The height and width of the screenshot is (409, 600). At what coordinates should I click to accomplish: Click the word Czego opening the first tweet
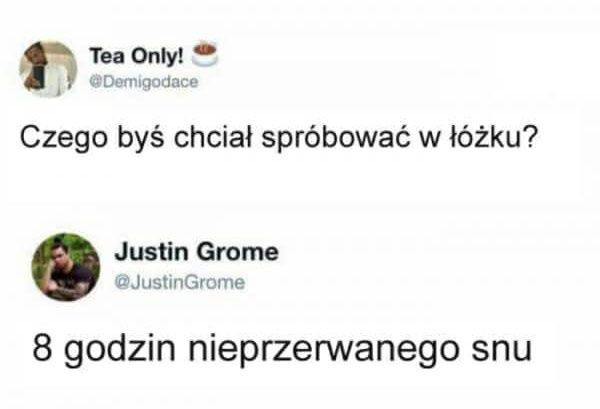[x=64, y=138]
